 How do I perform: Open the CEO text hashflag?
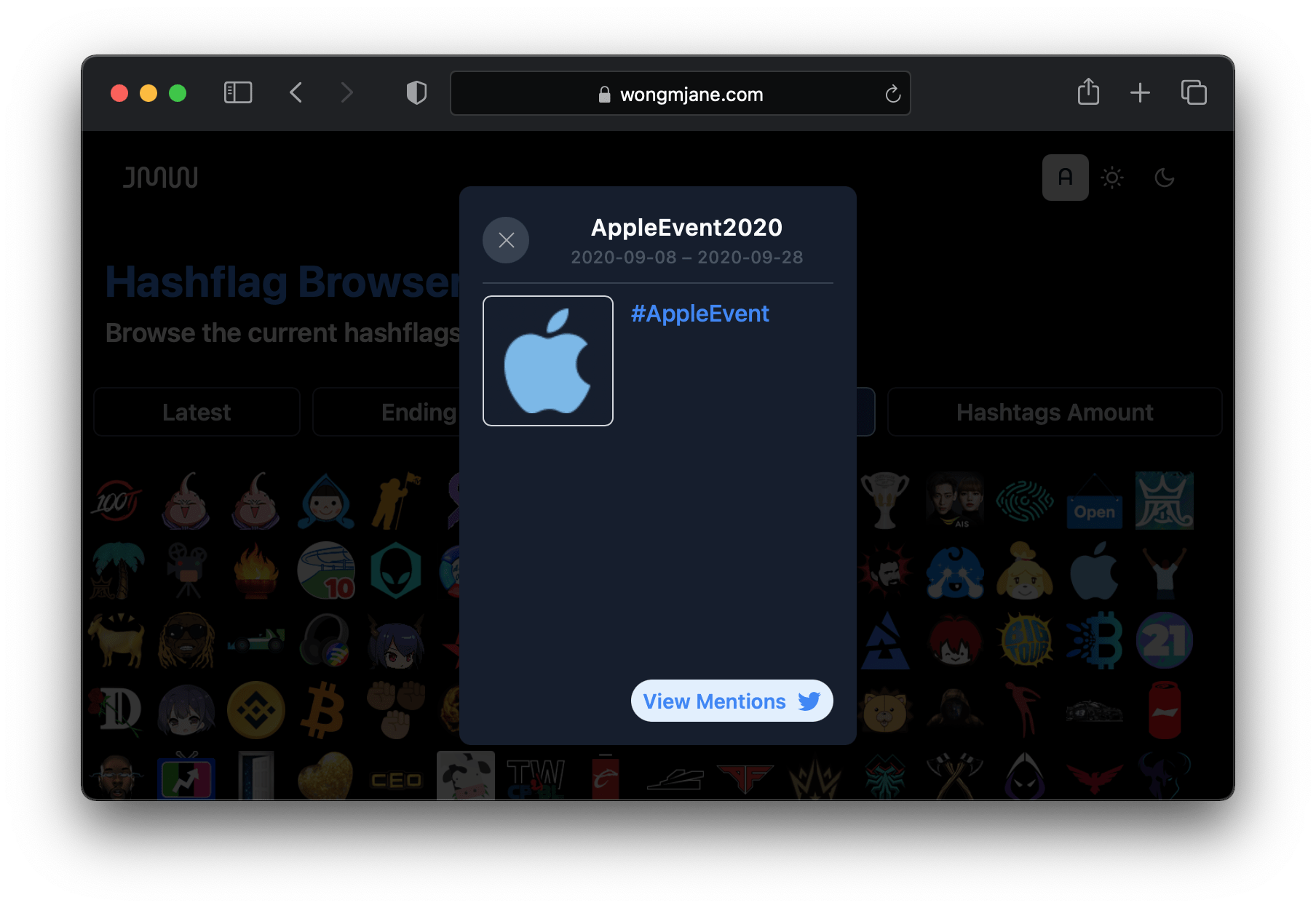tap(397, 781)
